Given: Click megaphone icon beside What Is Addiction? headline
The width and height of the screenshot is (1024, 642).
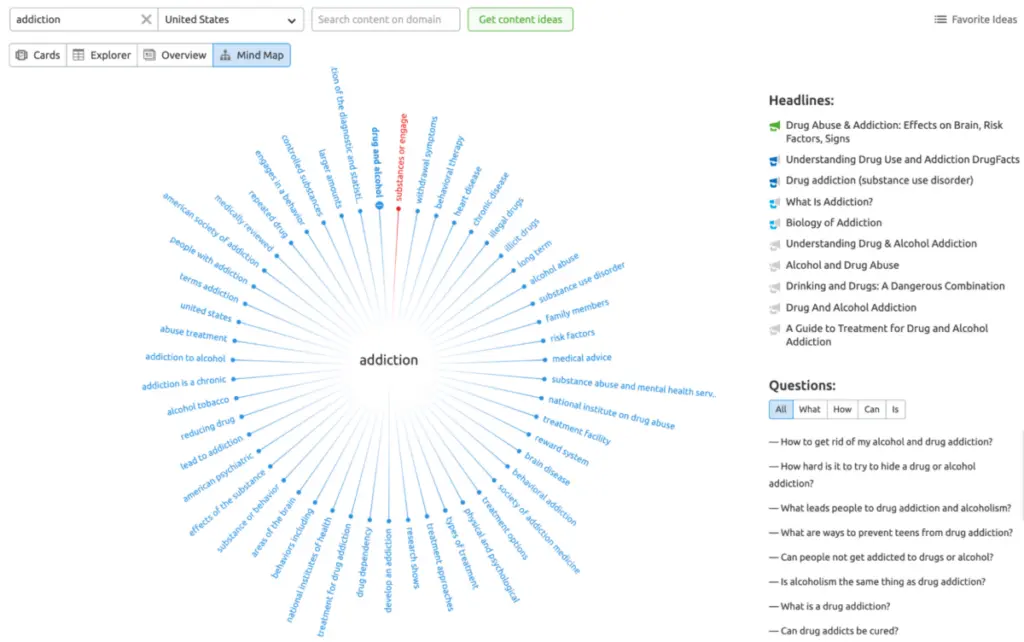Looking at the screenshot, I should click(774, 202).
